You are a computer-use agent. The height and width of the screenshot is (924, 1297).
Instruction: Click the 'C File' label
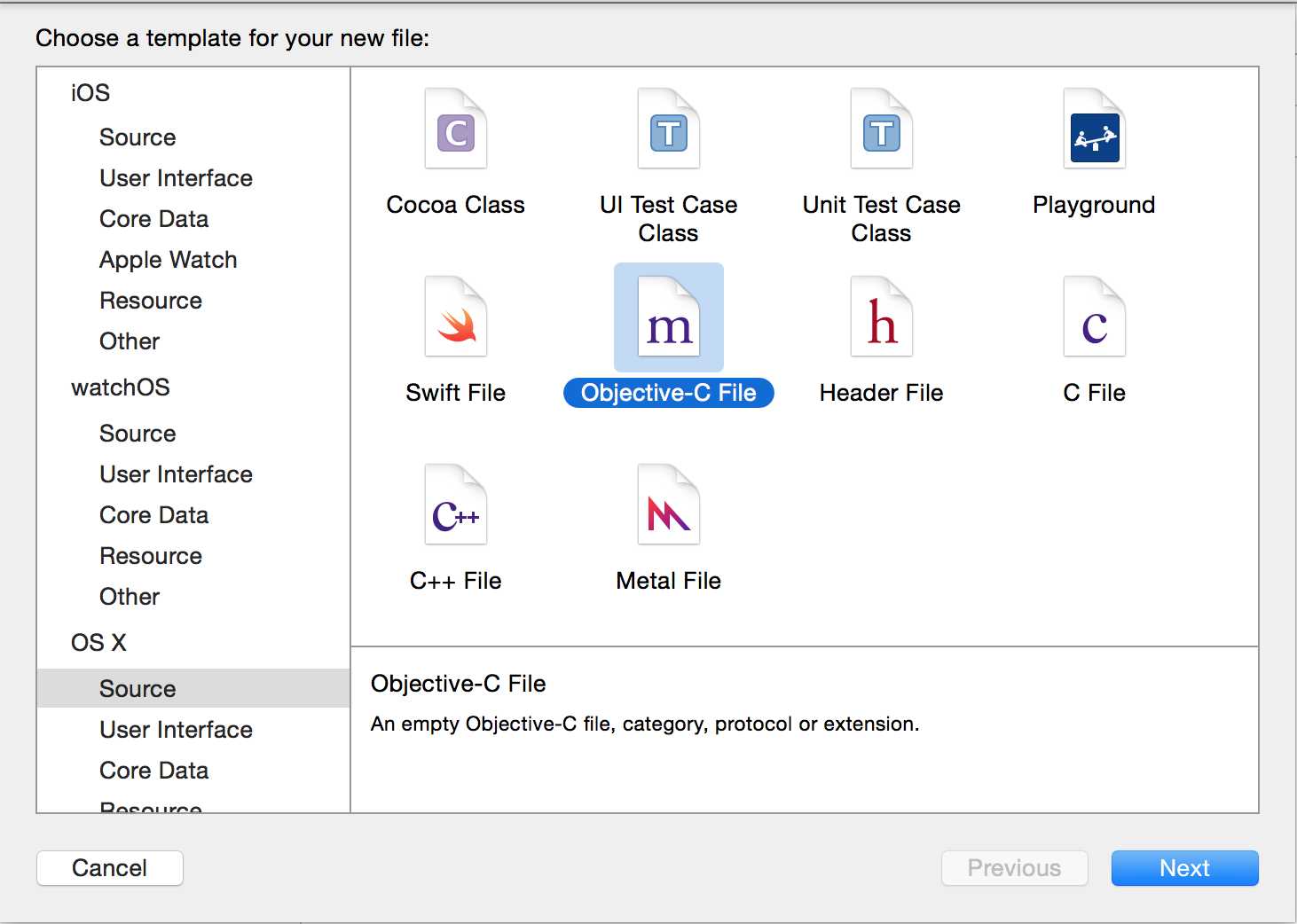(x=1095, y=393)
